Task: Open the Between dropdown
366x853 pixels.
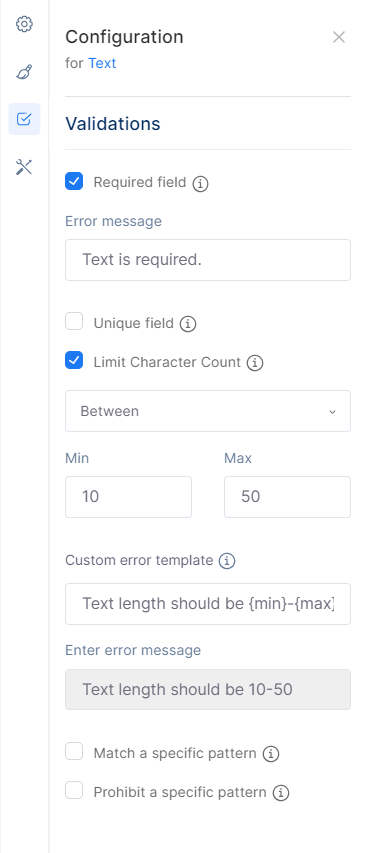Action: (x=208, y=411)
